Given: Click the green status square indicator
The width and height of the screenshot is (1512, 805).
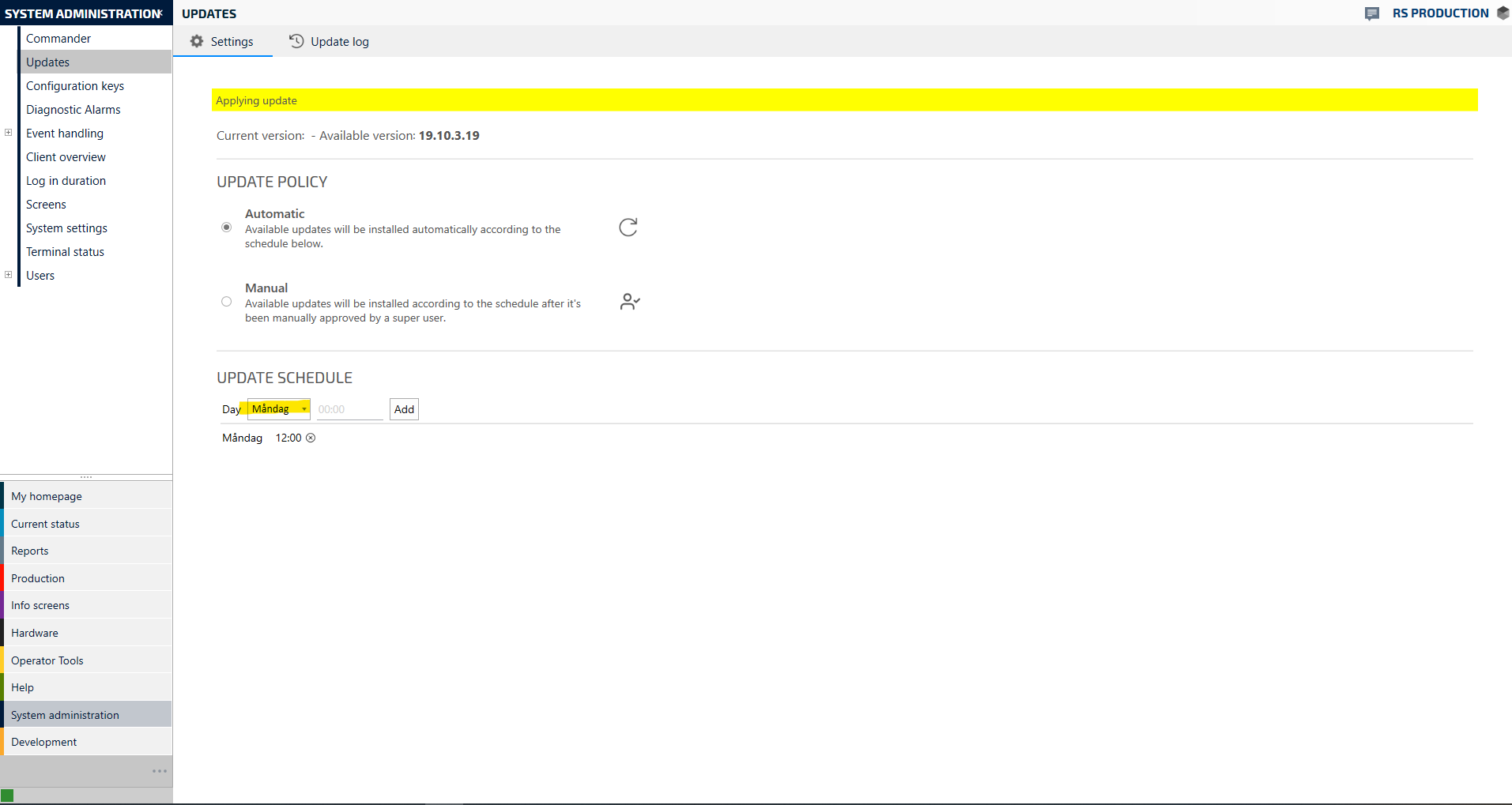Looking at the screenshot, I should point(7,796).
